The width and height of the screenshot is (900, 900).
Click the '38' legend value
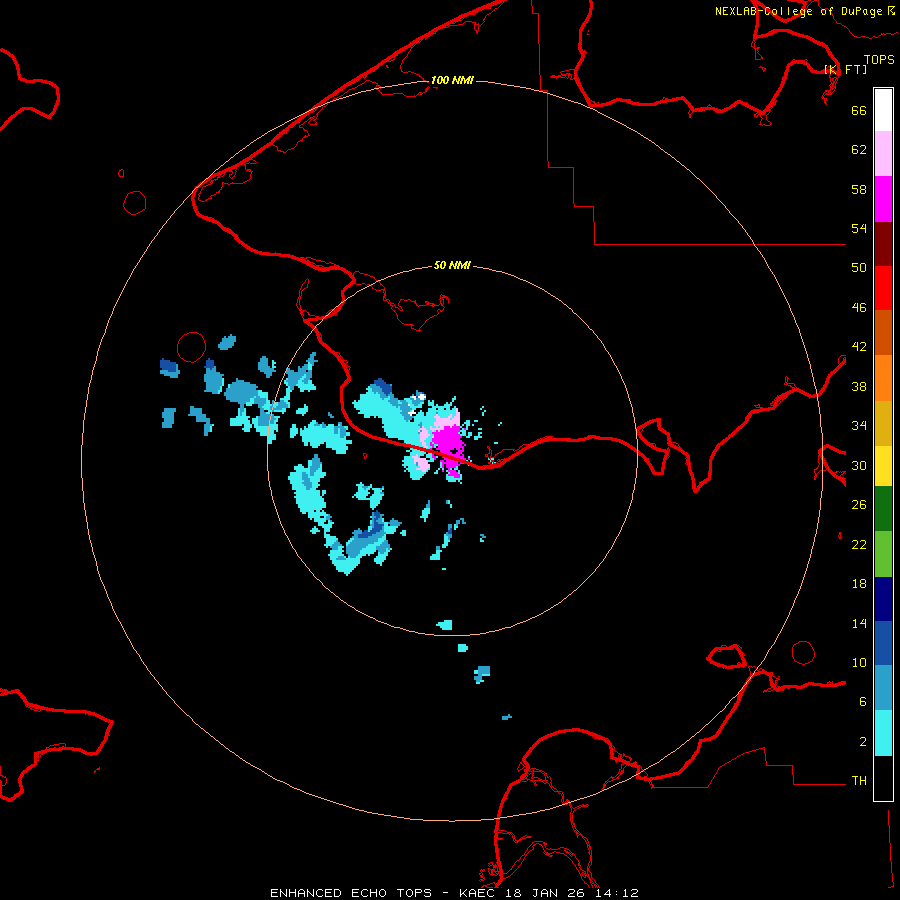859,386
